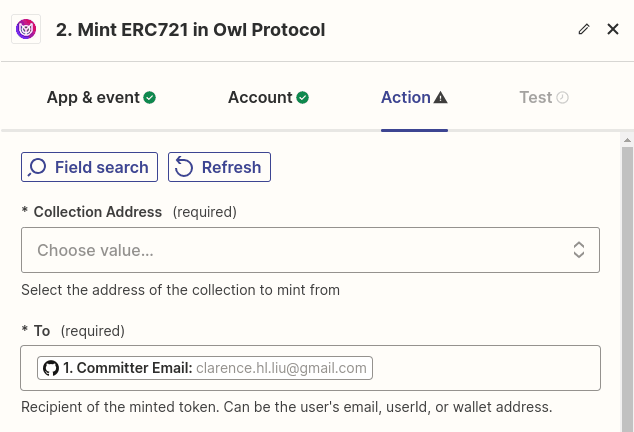This screenshot has height=432, width=634.
Task: Click the up-down chevron in Choose value
Action: click(x=579, y=250)
